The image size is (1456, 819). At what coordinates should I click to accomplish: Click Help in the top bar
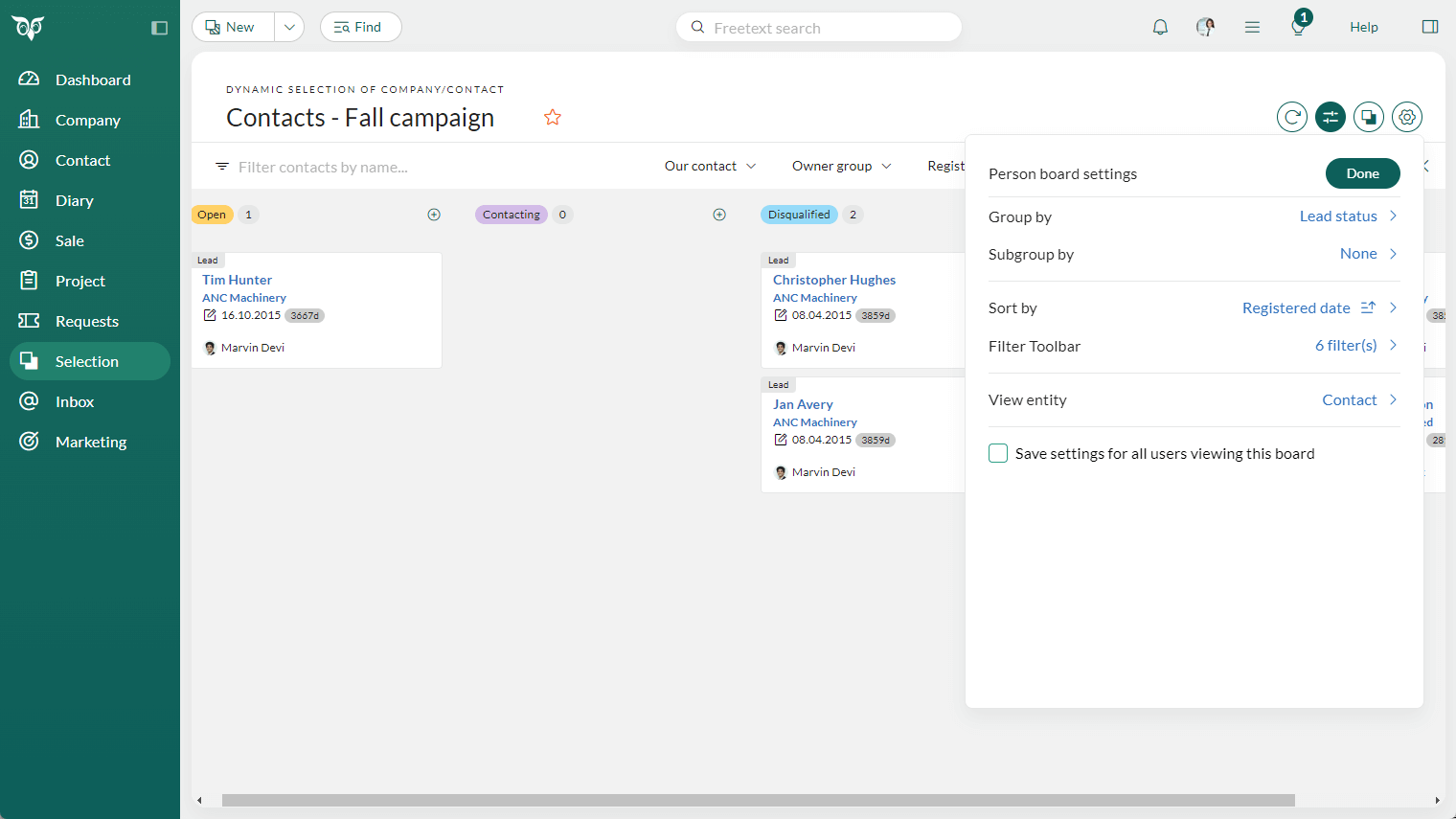coord(1363,27)
